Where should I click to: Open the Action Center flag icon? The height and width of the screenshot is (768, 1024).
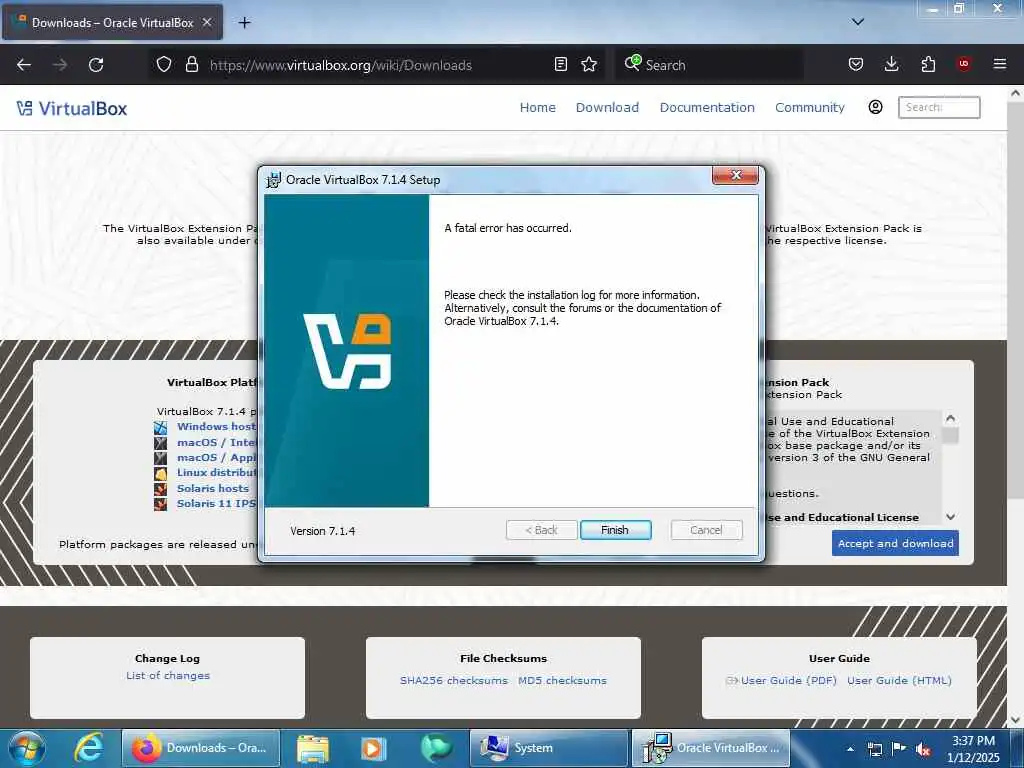point(899,749)
